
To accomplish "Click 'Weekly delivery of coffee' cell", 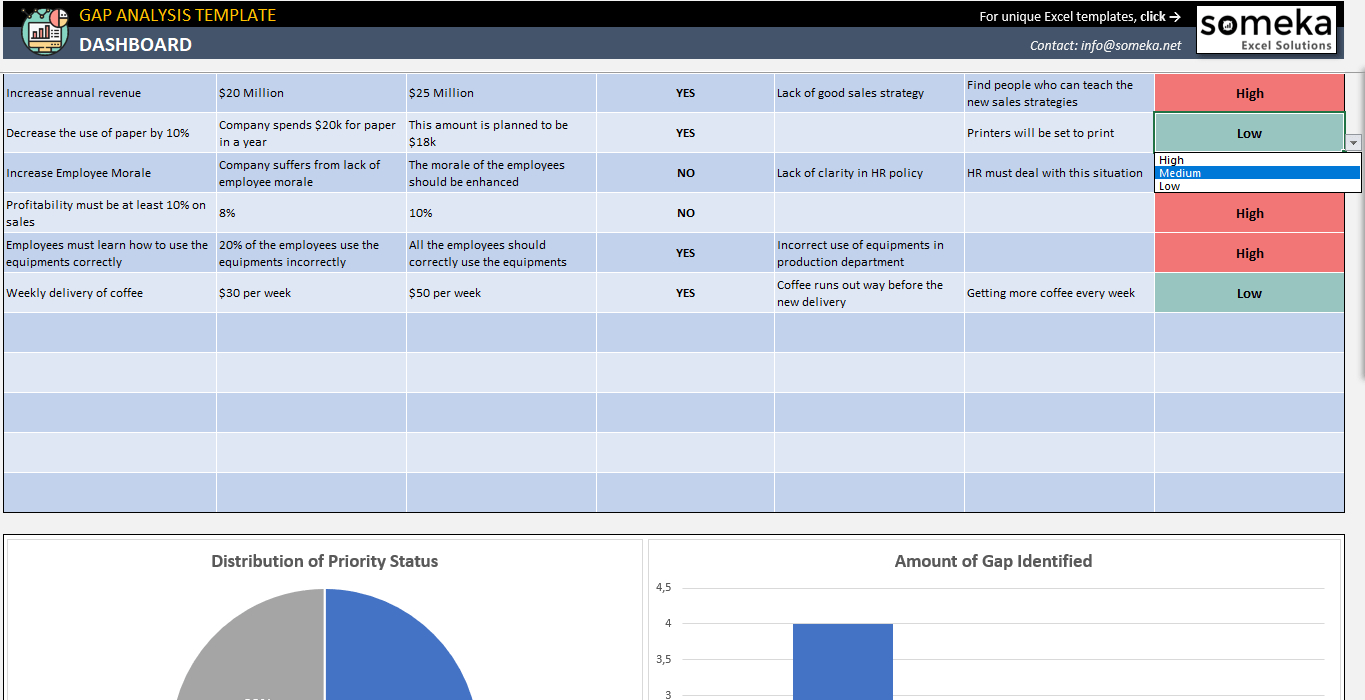I will click(110, 293).
